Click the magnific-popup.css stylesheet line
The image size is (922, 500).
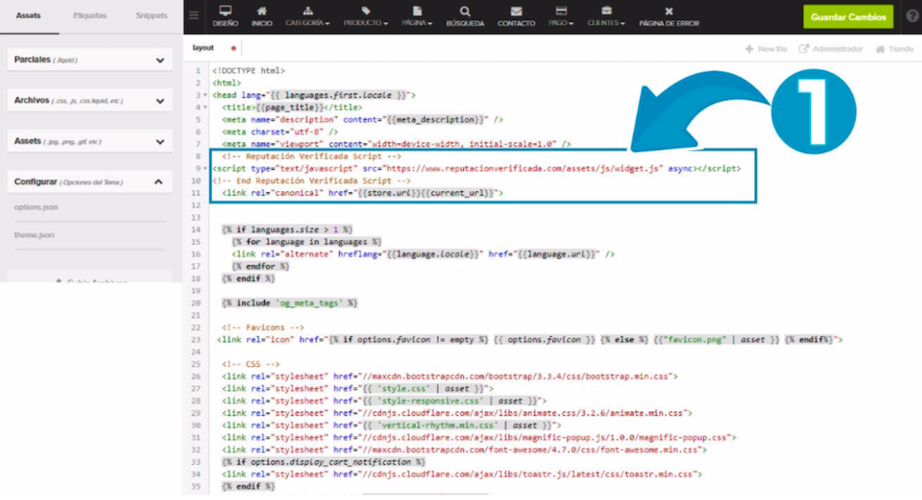coord(479,438)
